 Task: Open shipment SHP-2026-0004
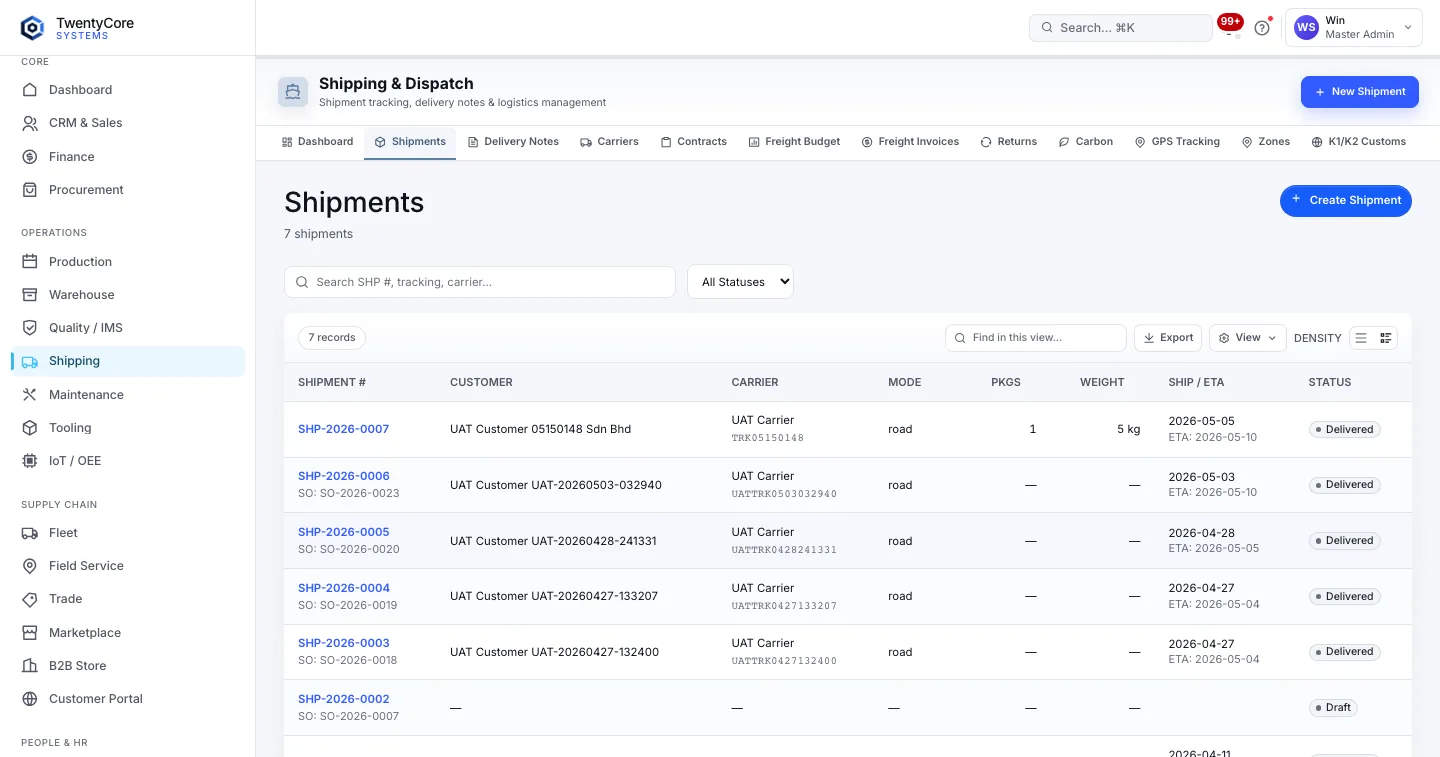point(343,588)
